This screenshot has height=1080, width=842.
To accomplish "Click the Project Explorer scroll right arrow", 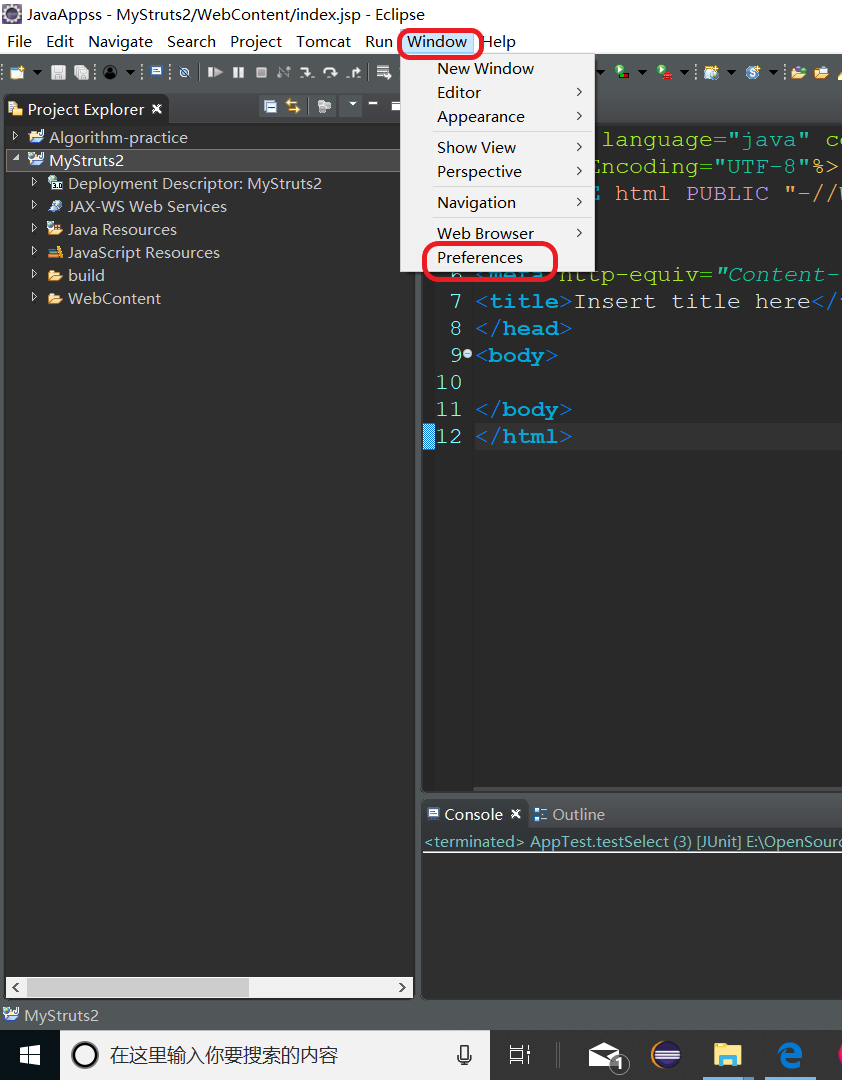I will tap(402, 987).
